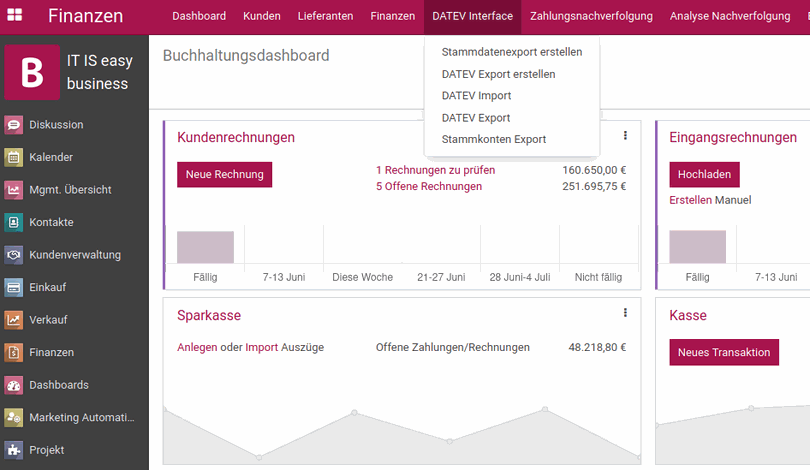Click the Import link in Sparkasse

click(261, 347)
